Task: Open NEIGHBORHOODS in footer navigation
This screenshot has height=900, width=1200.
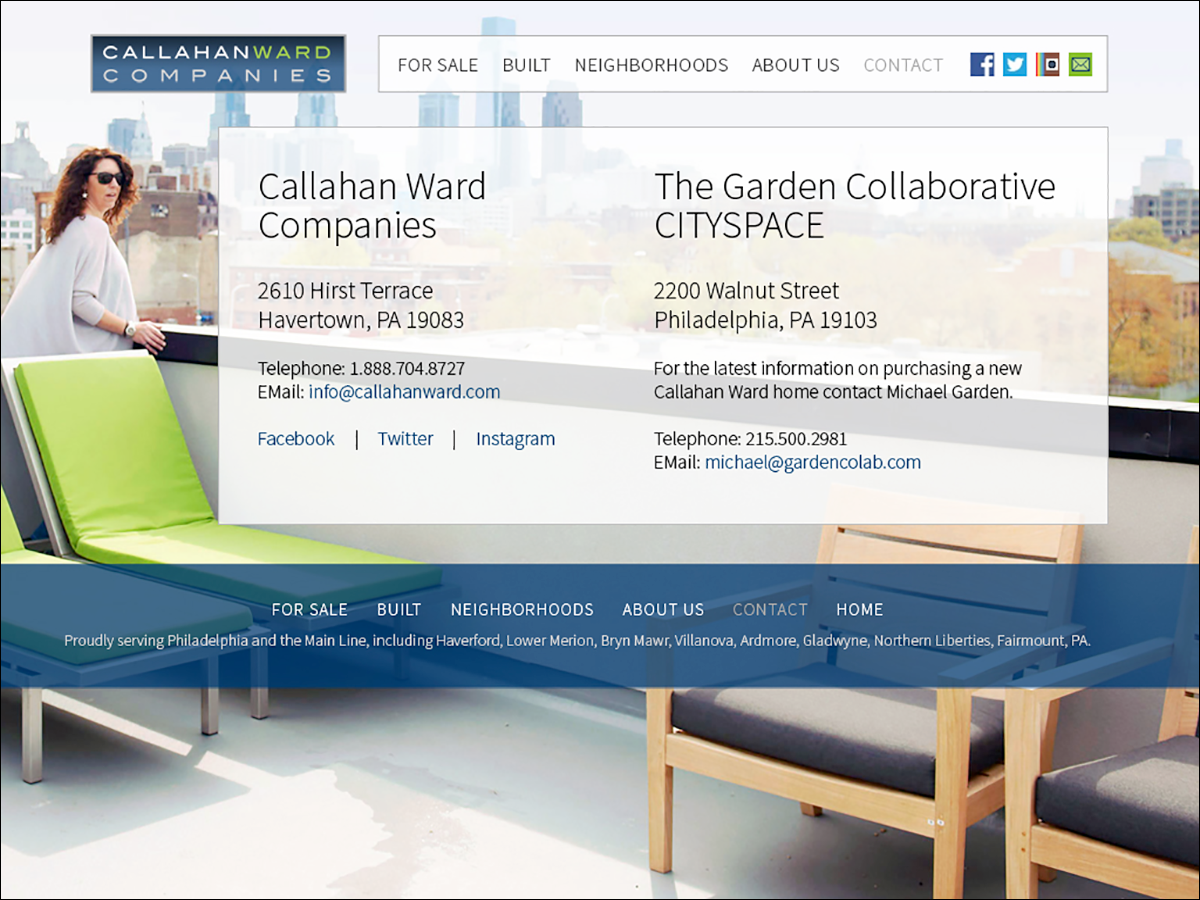Action: coord(522,610)
